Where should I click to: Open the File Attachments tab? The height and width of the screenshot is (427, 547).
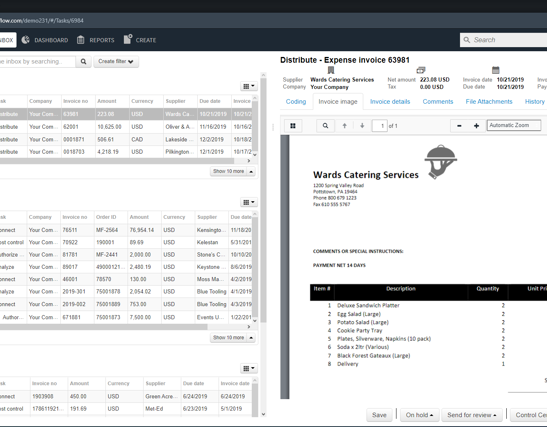click(489, 102)
